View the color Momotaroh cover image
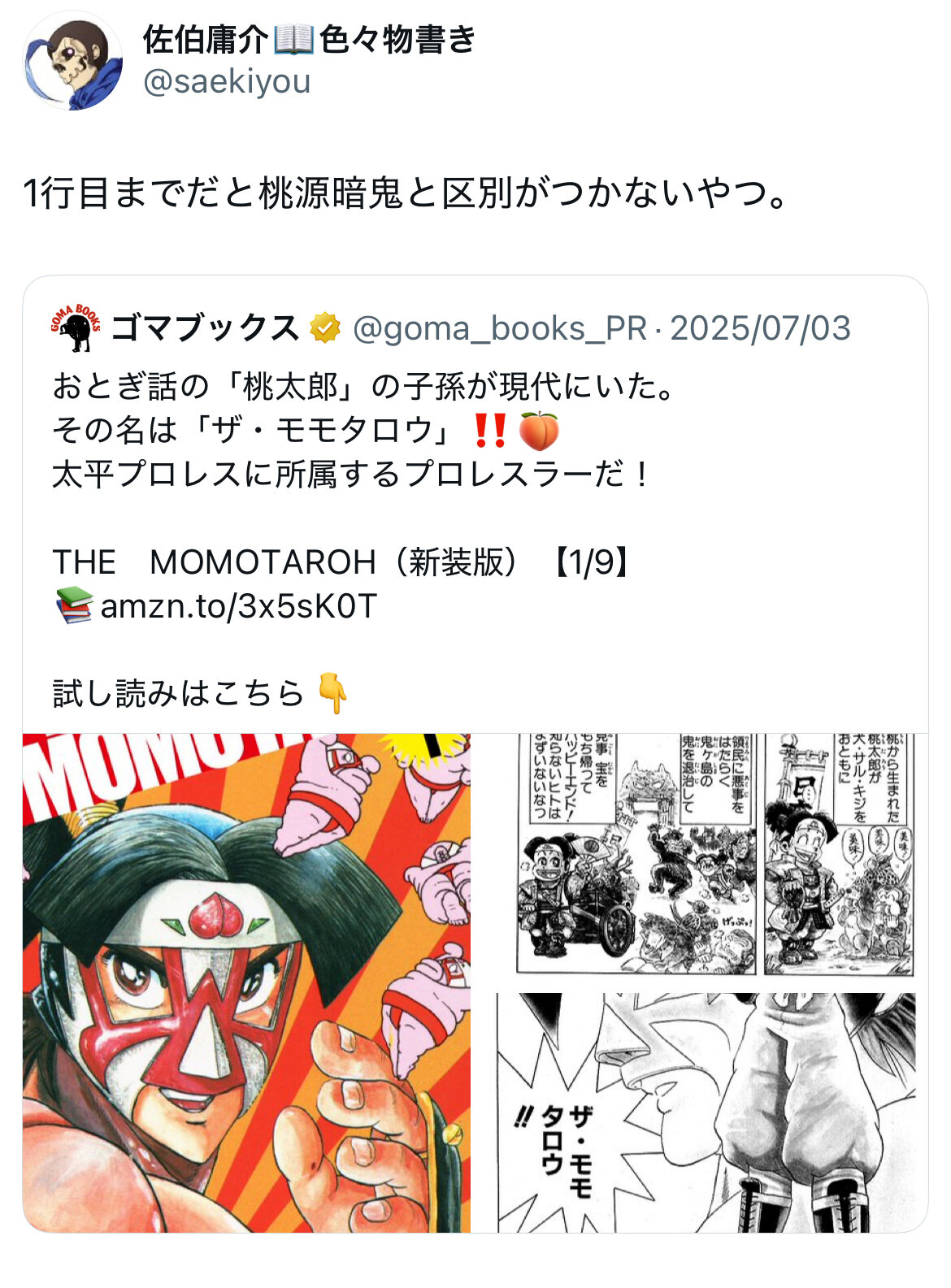This screenshot has height=1288, width=951. [x=246, y=983]
